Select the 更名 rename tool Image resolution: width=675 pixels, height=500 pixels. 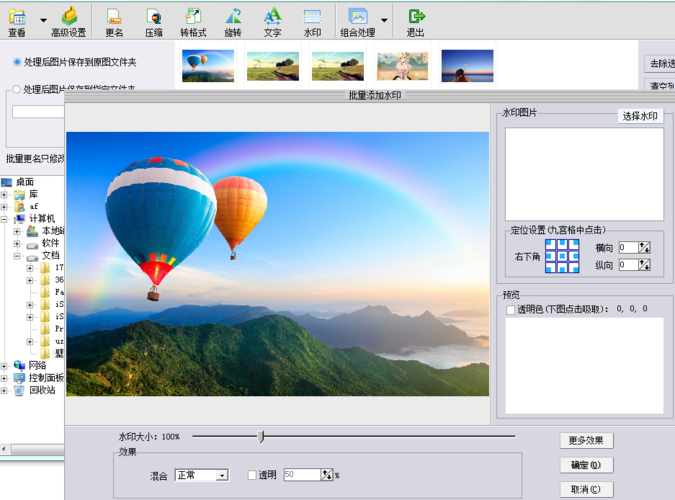[x=114, y=22]
